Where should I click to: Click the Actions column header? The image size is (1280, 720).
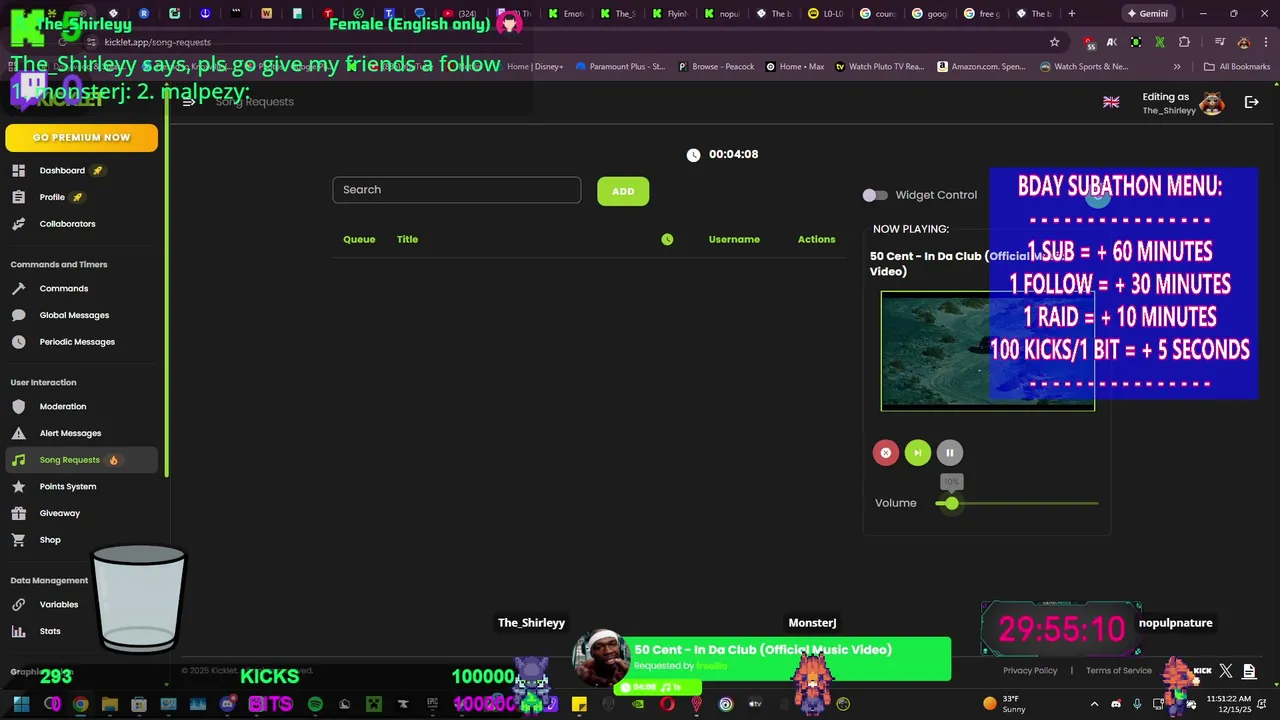point(816,239)
